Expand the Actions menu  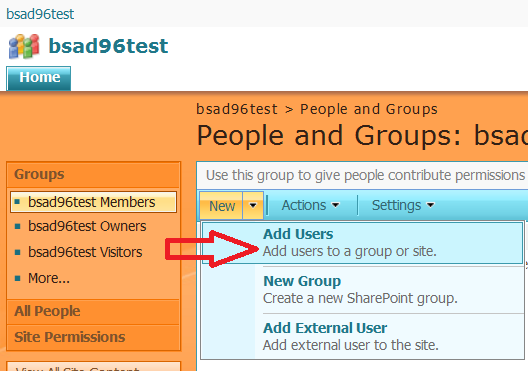(x=310, y=205)
